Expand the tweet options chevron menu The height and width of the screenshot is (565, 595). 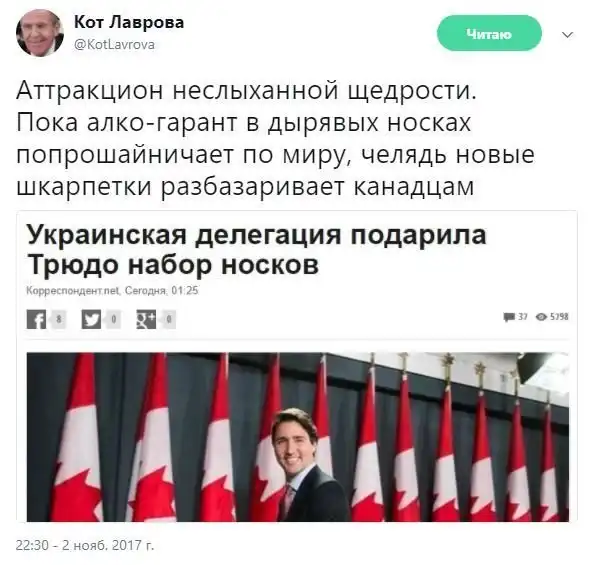(567, 35)
